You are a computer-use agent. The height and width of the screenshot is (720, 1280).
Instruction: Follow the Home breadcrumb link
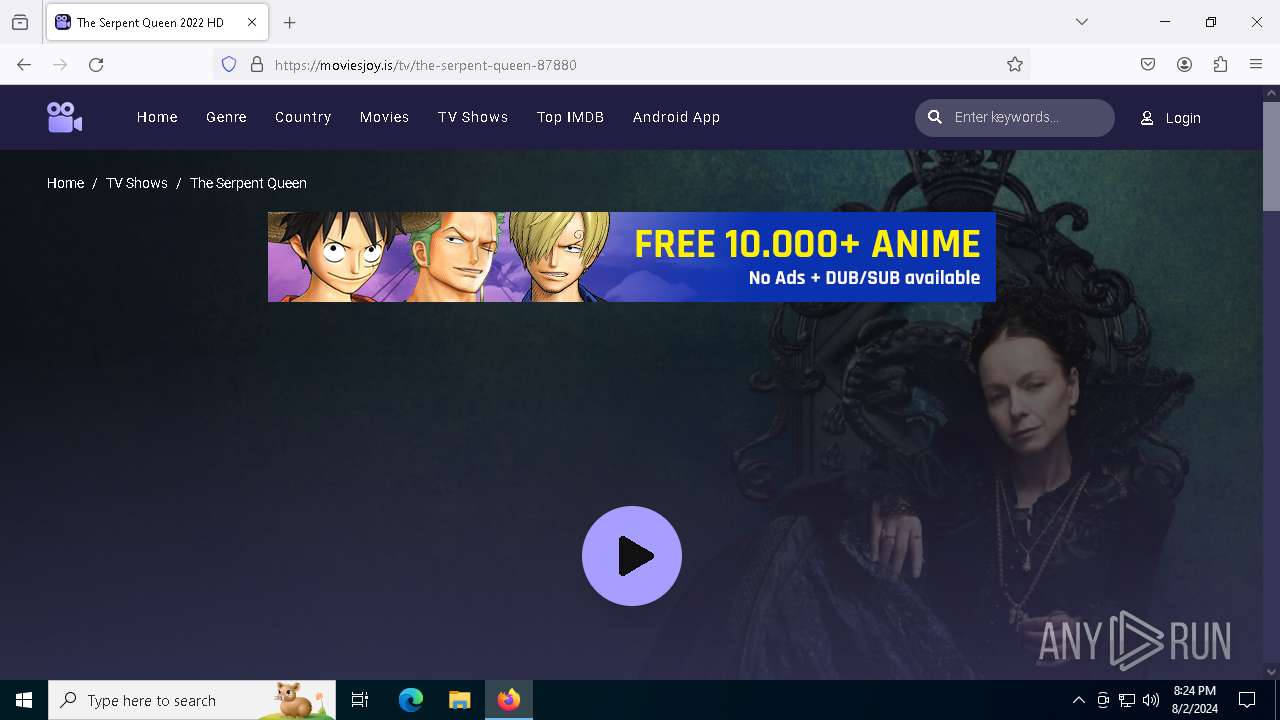pos(65,183)
